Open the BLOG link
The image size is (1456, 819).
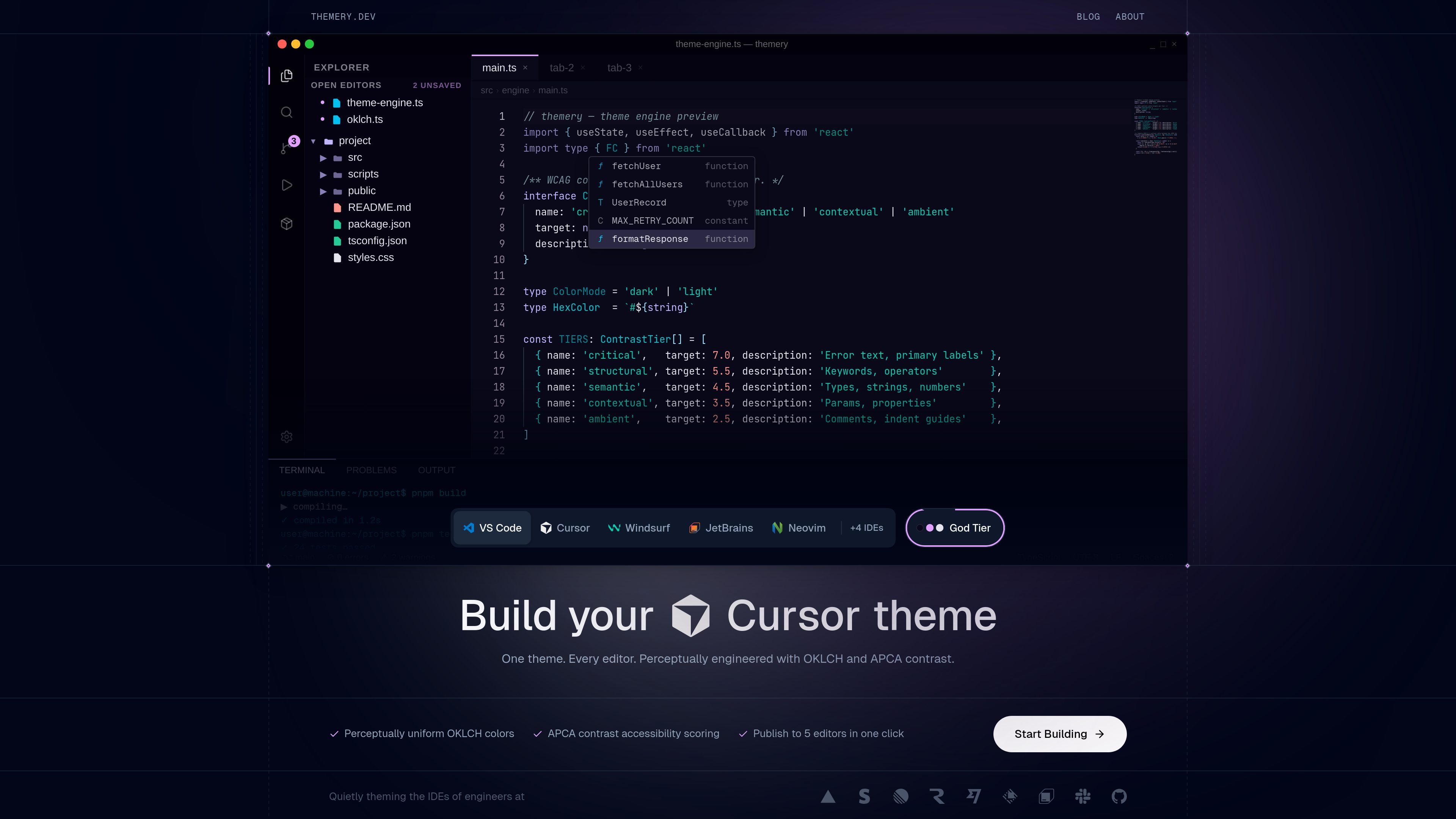[x=1088, y=17]
